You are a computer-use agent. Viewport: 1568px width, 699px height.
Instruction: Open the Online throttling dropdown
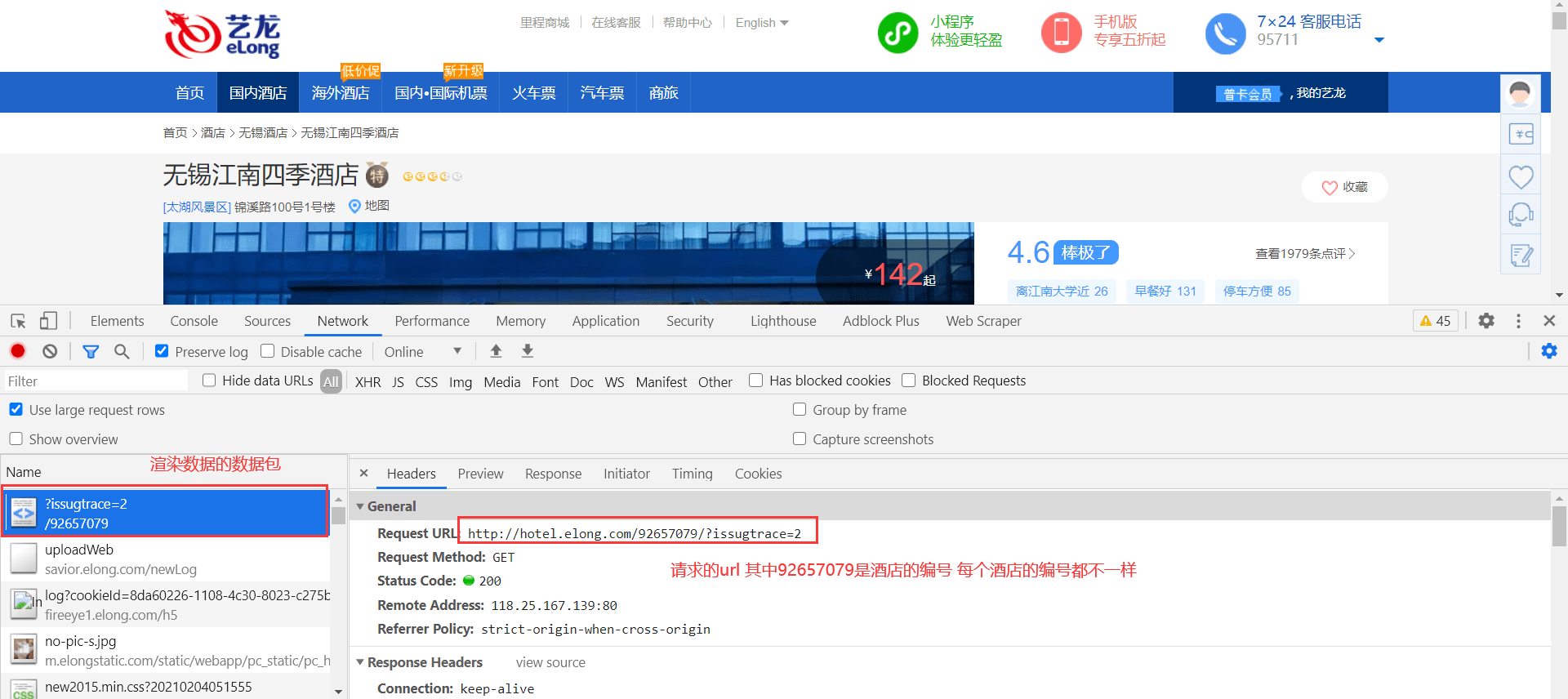423,351
